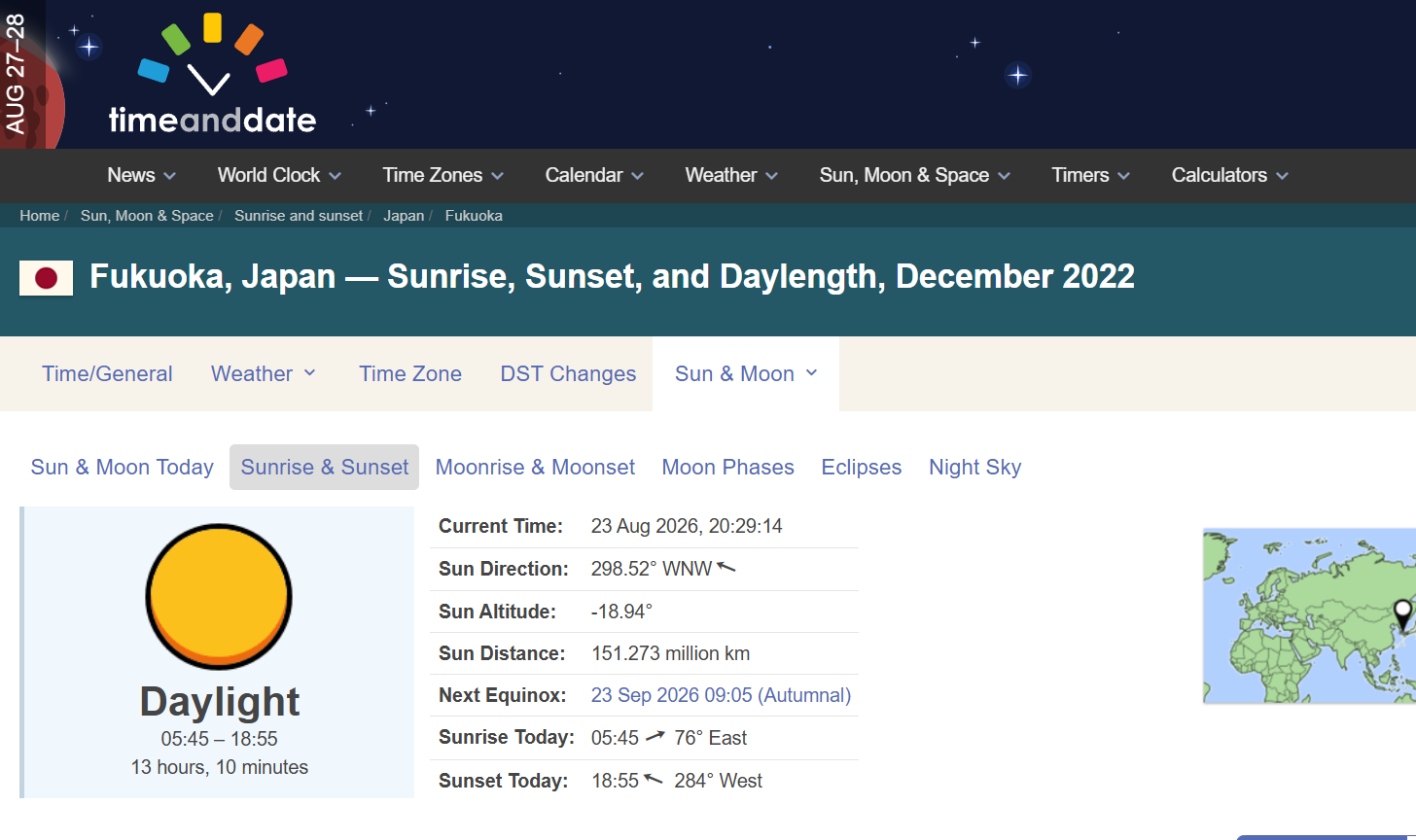This screenshot has width=1416, height=840.
Task: Follow the next equinox date link
Action: (x=721, y=695)
